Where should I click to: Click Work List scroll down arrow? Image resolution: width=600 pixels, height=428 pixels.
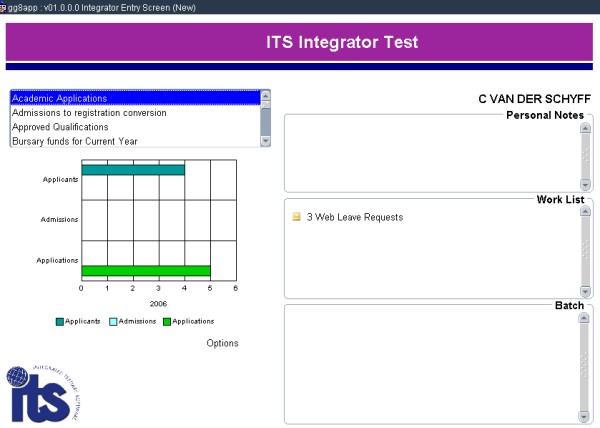tap(585, 291)
